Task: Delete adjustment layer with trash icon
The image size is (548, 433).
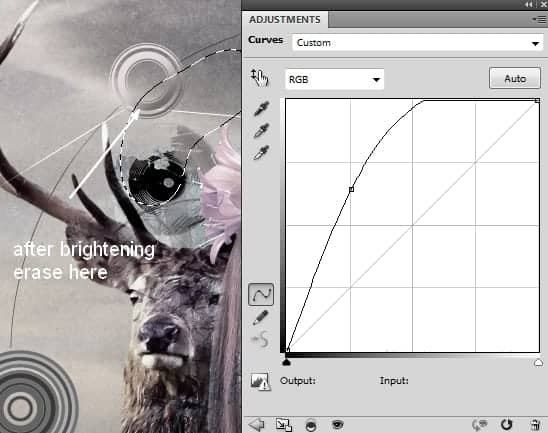Action: point(535,425)
